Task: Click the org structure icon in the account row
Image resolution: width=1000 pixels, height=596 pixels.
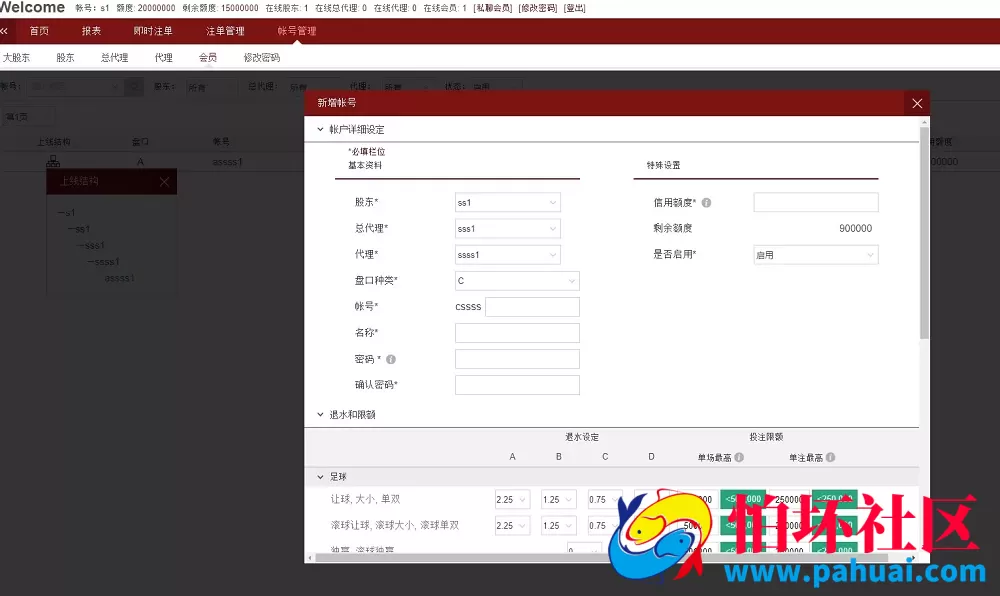Action: point(53,161)
